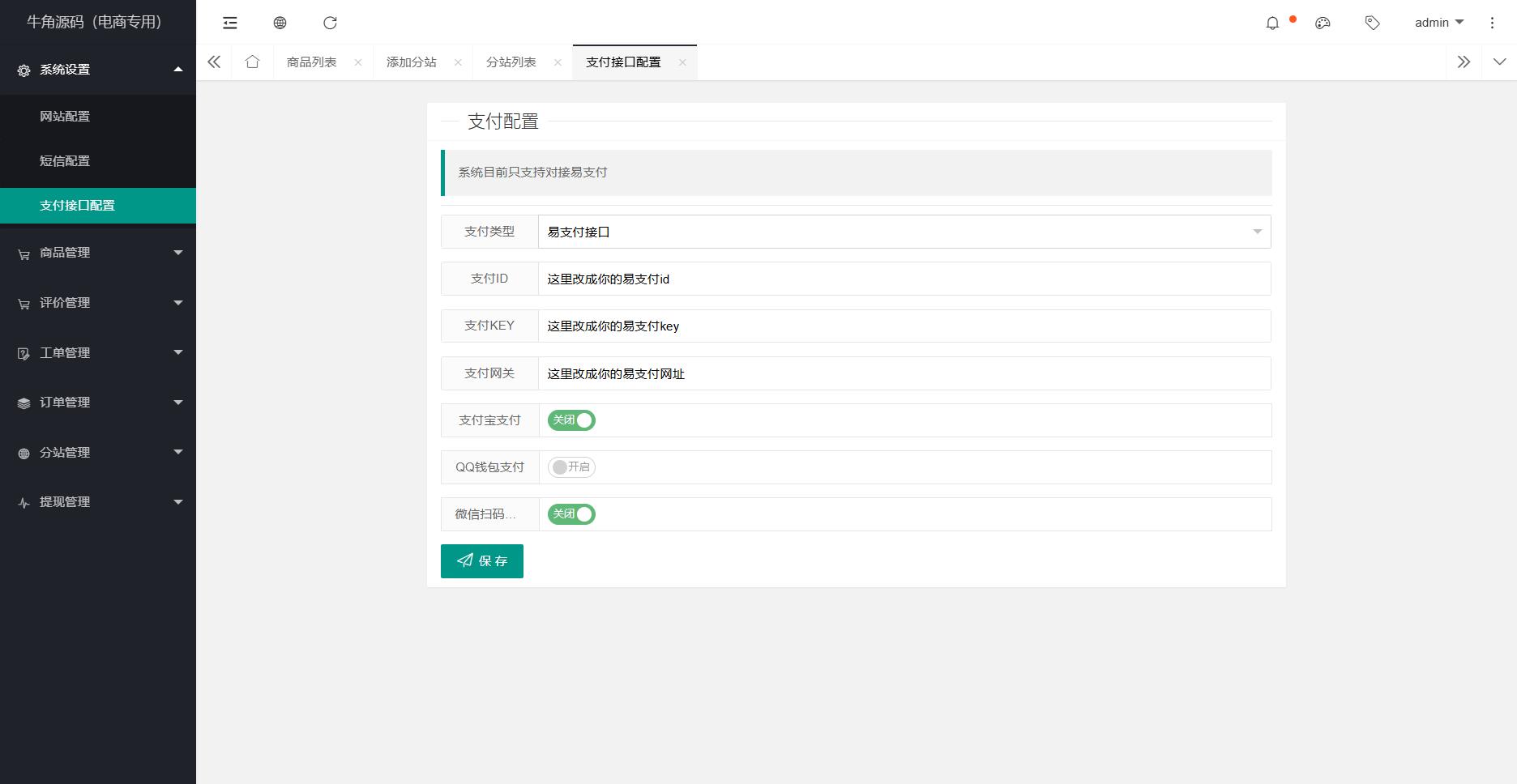Go to home tab icon
The image size is (1517, 784).
click(252, 62)
